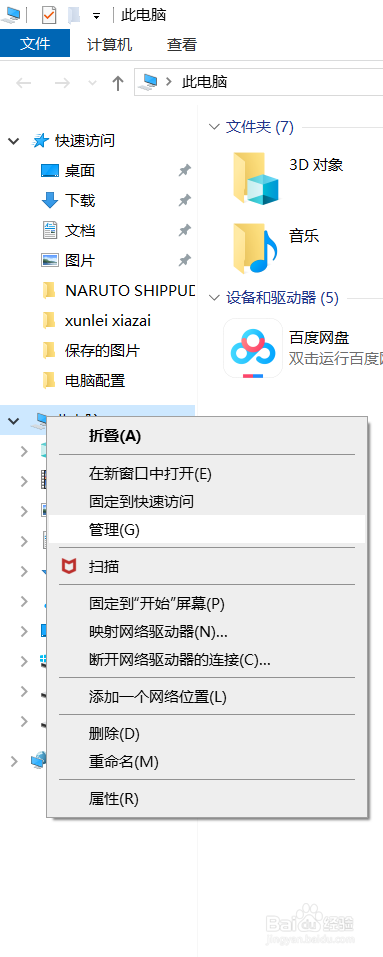Image resolution: width=383 pixels, height=957 pixels.
Task: Click the 图片 pictures icon in sidebar
Action: (x=49, y=261)
